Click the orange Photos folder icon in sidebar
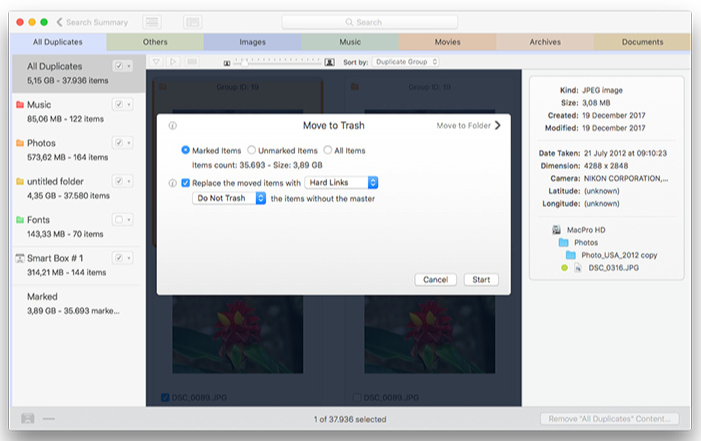The width and height of the screenshot is (701, 441). [x=20, y=143]
